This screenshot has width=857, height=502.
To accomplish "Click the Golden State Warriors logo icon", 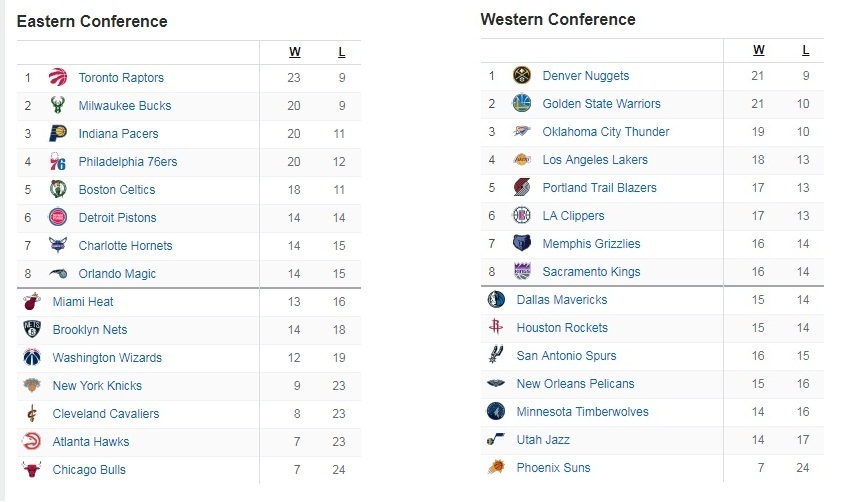I will coord(521,103).
